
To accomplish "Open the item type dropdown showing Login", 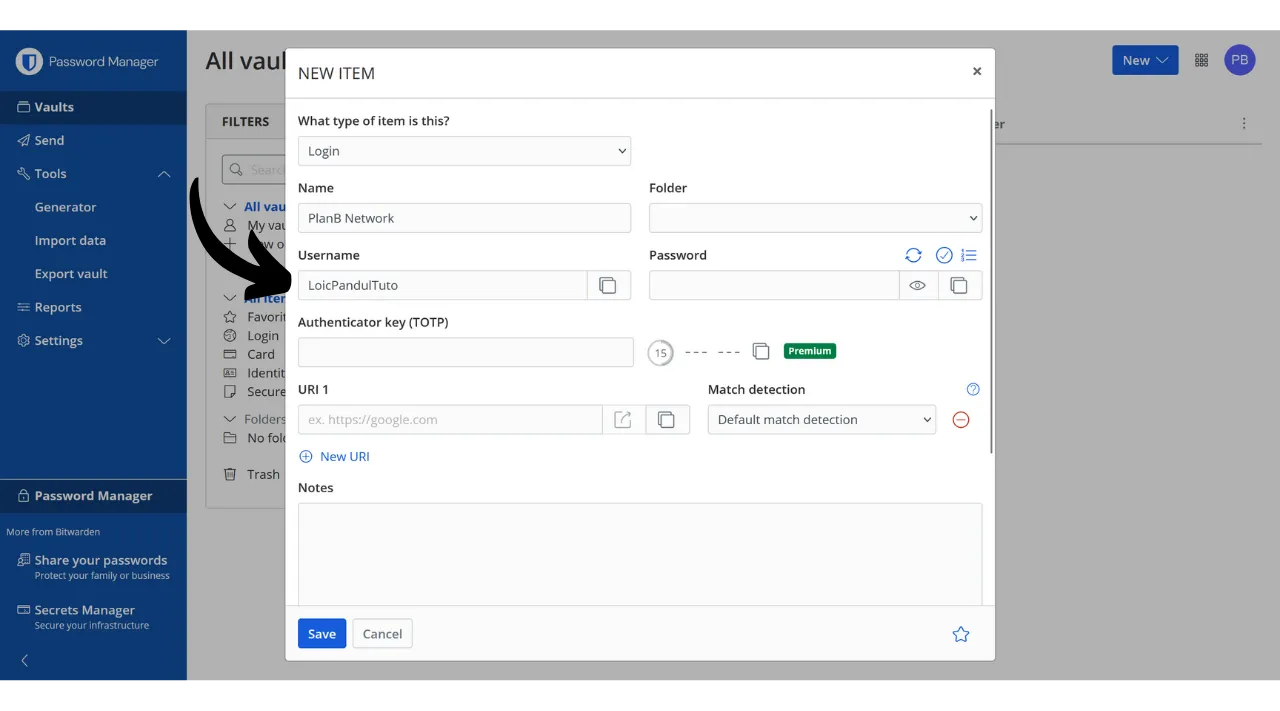I will (x=464, y=151).
